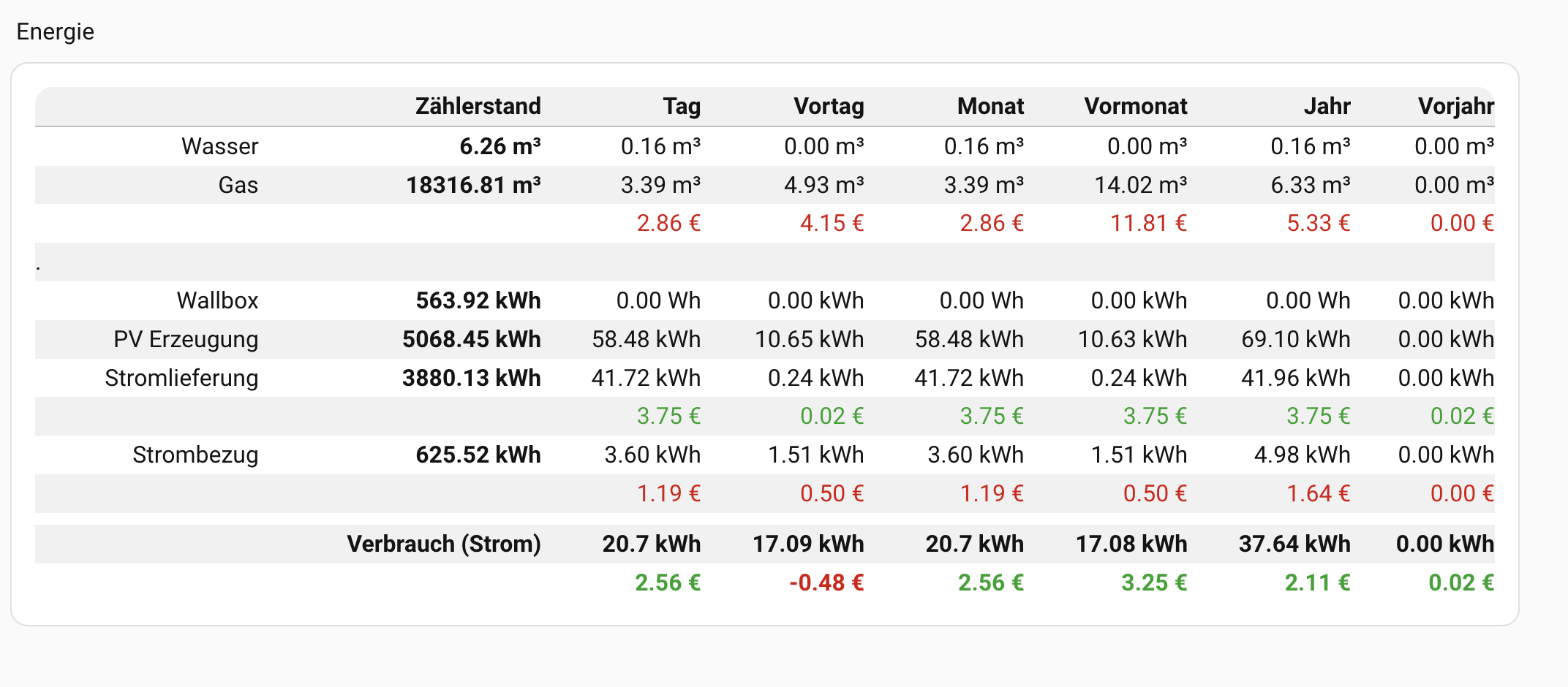Click the Wallbox row label
Viewport: 1568px width, 687px height.
(217, 300)
